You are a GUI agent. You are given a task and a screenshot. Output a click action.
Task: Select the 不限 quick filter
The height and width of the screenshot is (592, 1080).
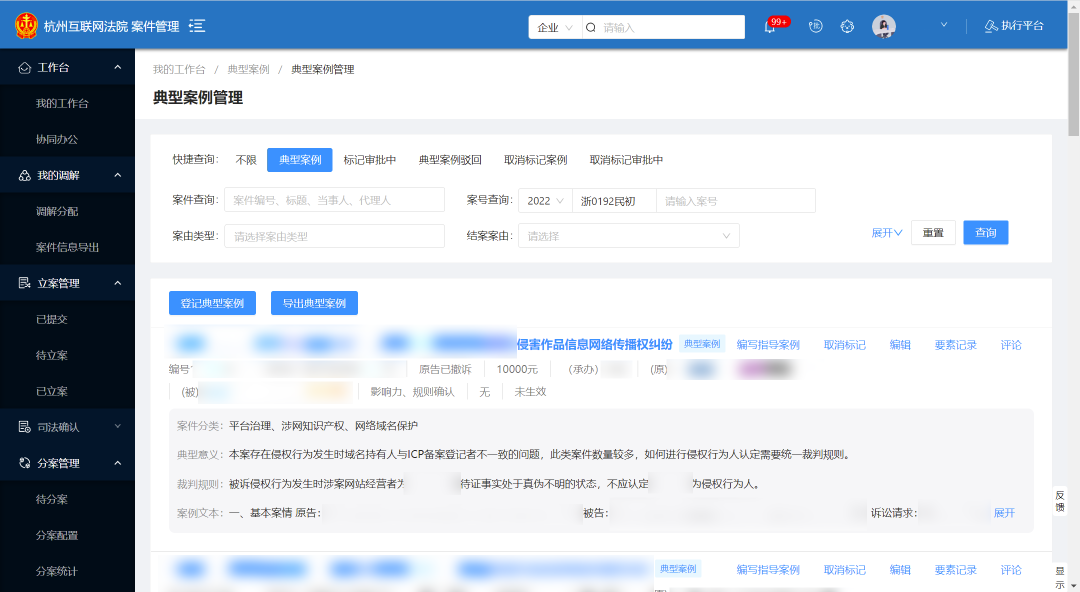tap(246, 160)
